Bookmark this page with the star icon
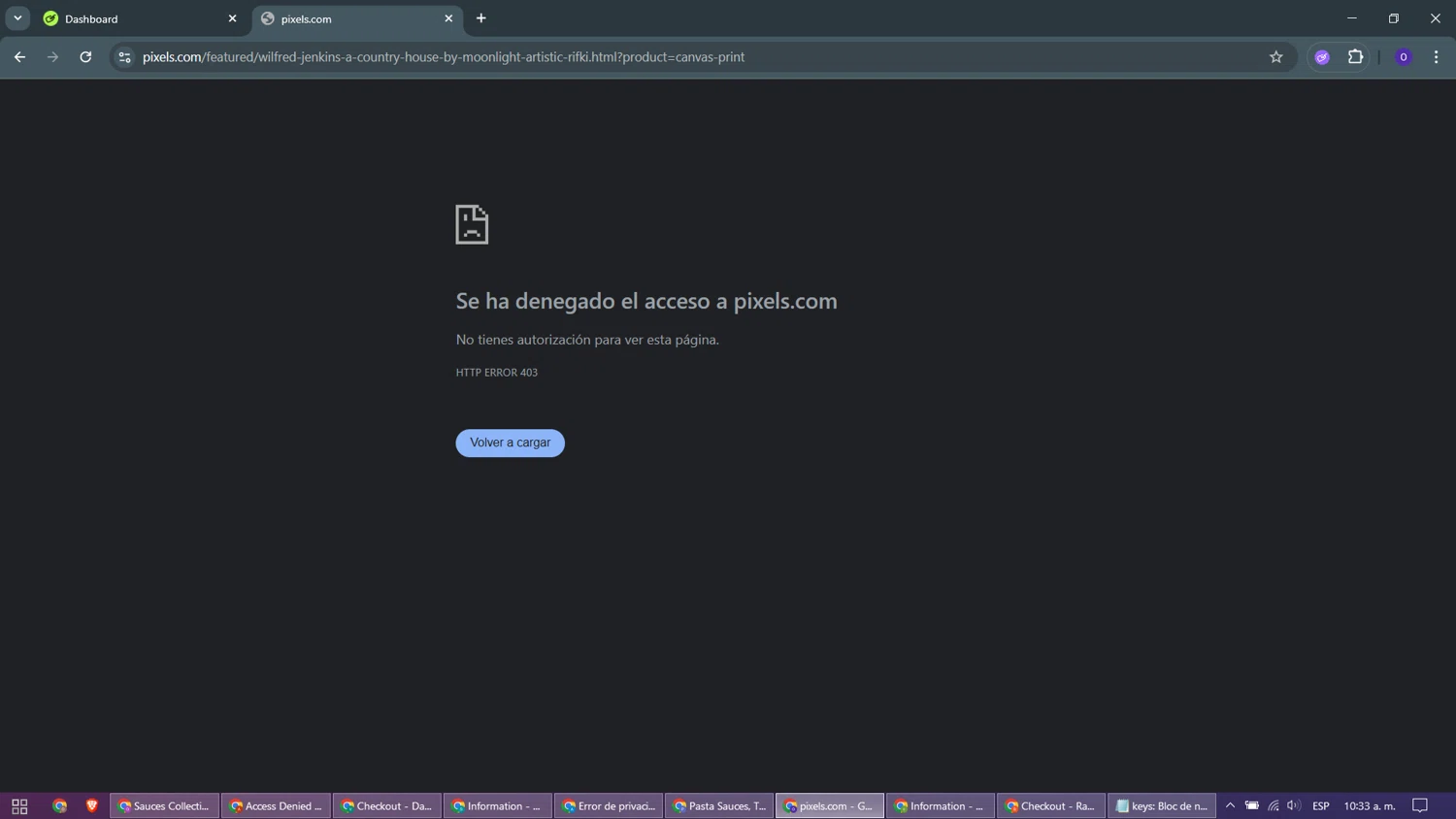The image size is (1456, 819). (1275, 57)
